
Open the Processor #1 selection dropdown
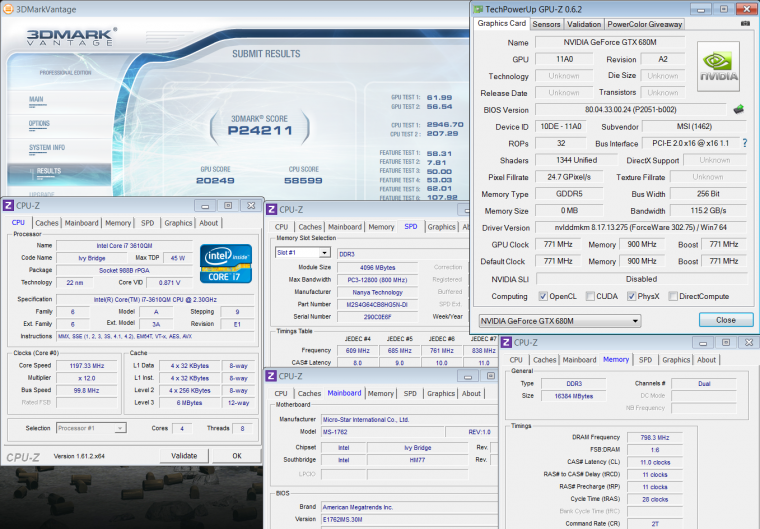tap(91, 428)
